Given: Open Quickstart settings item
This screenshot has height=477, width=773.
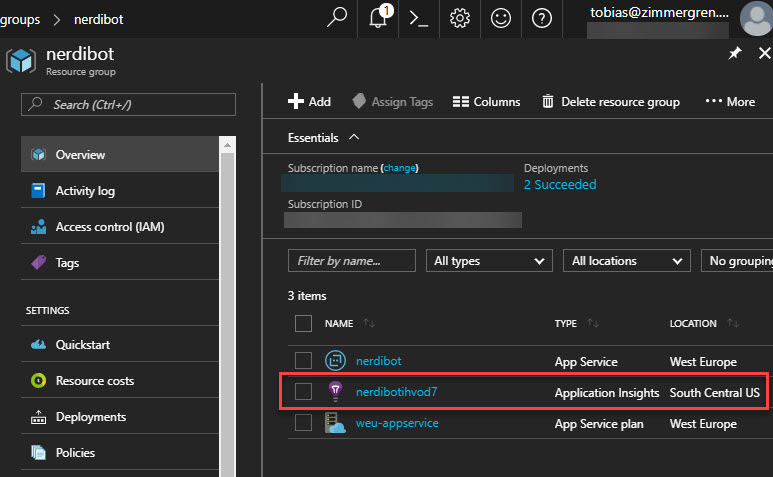Looking at the screenshot, I should (120, 344).
